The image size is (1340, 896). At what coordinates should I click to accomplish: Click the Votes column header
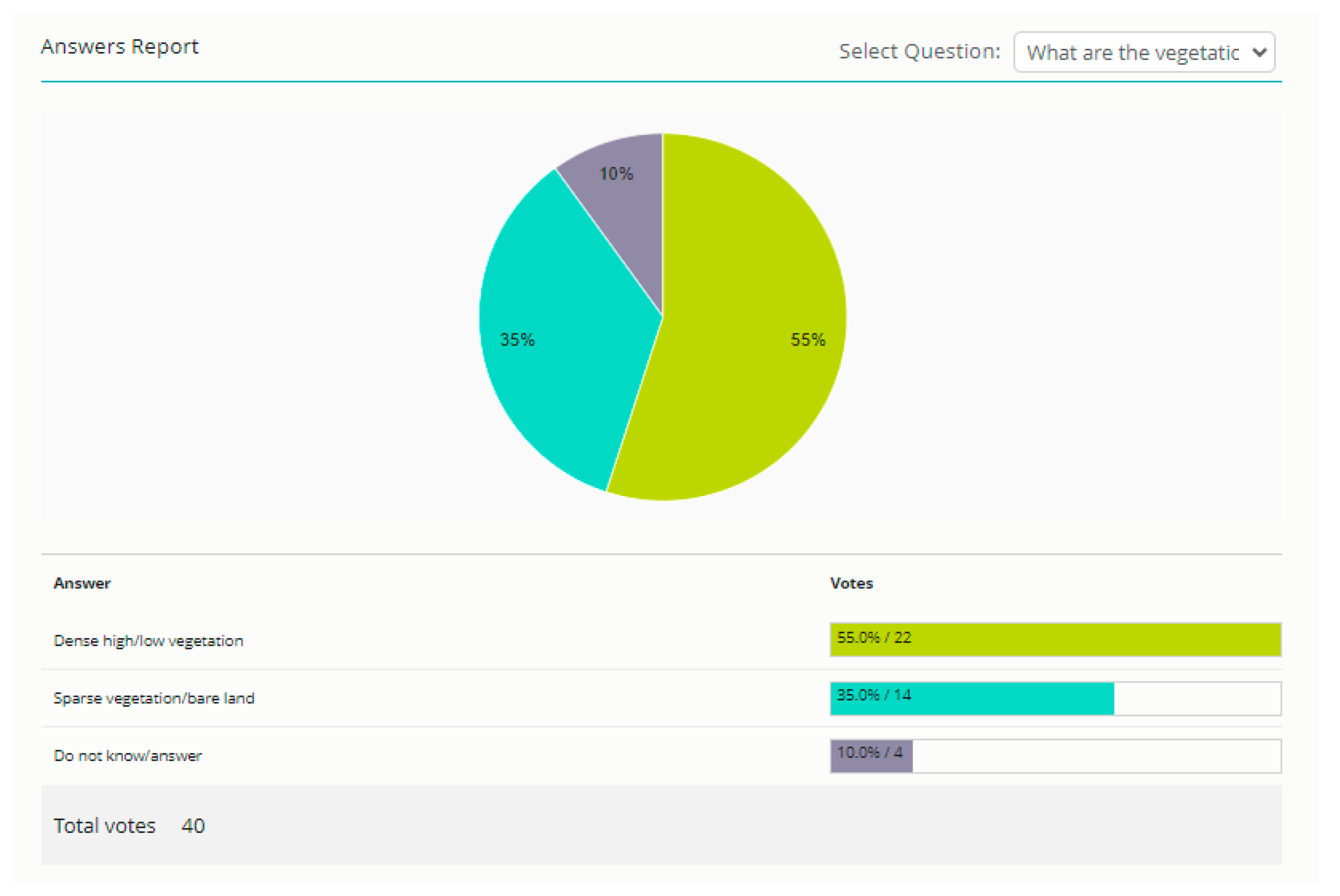pos(851,583)
